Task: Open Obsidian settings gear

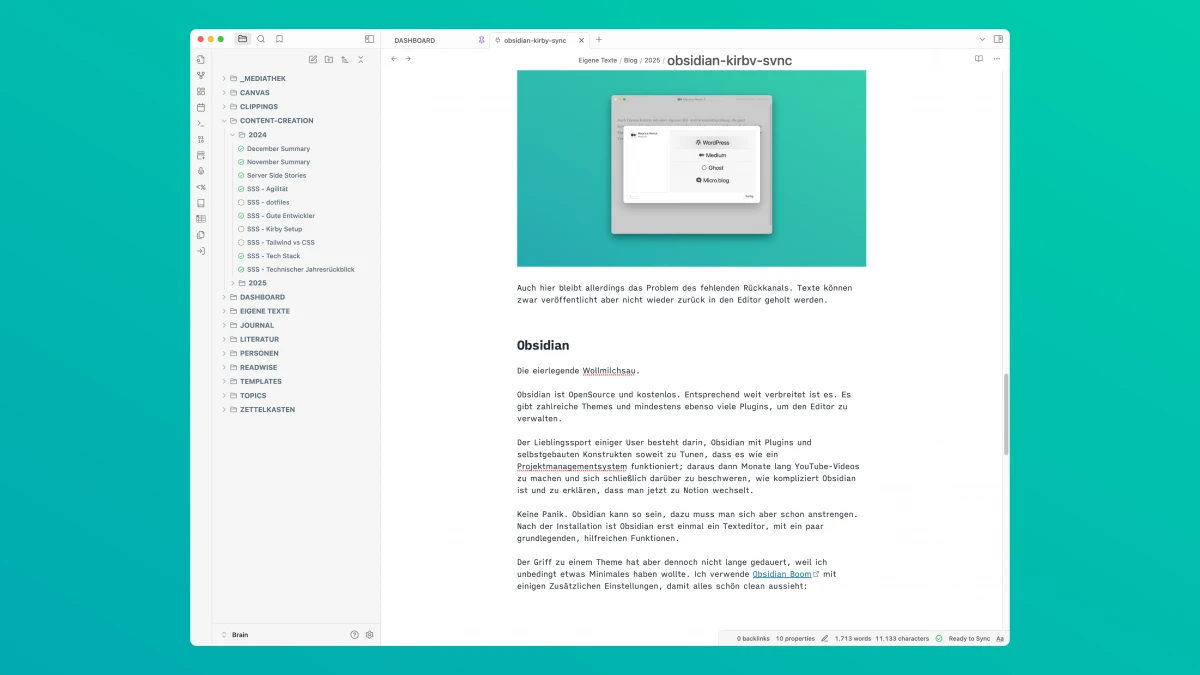Action: pos(369,635)
